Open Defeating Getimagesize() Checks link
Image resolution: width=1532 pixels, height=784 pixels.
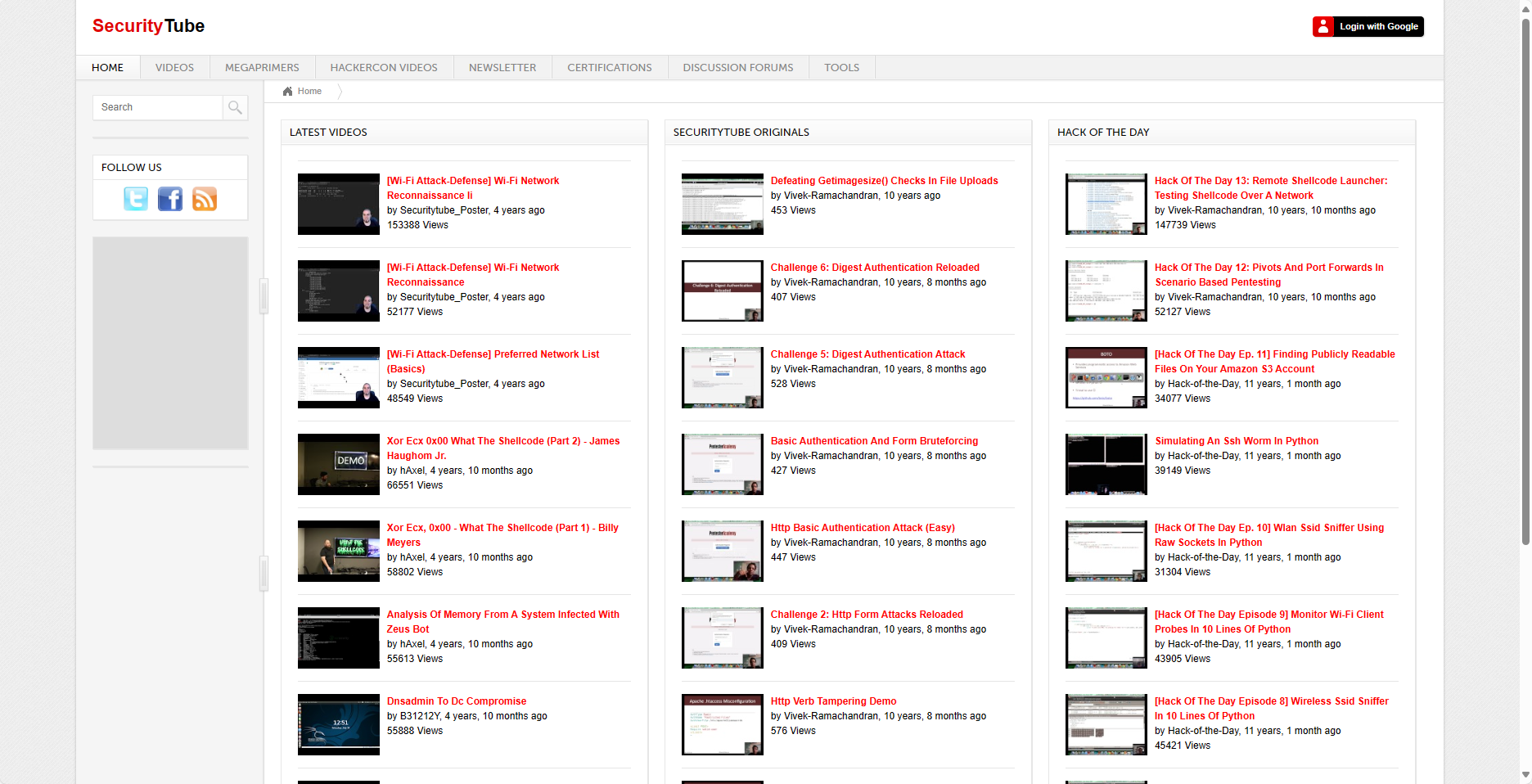click(885, 181)
